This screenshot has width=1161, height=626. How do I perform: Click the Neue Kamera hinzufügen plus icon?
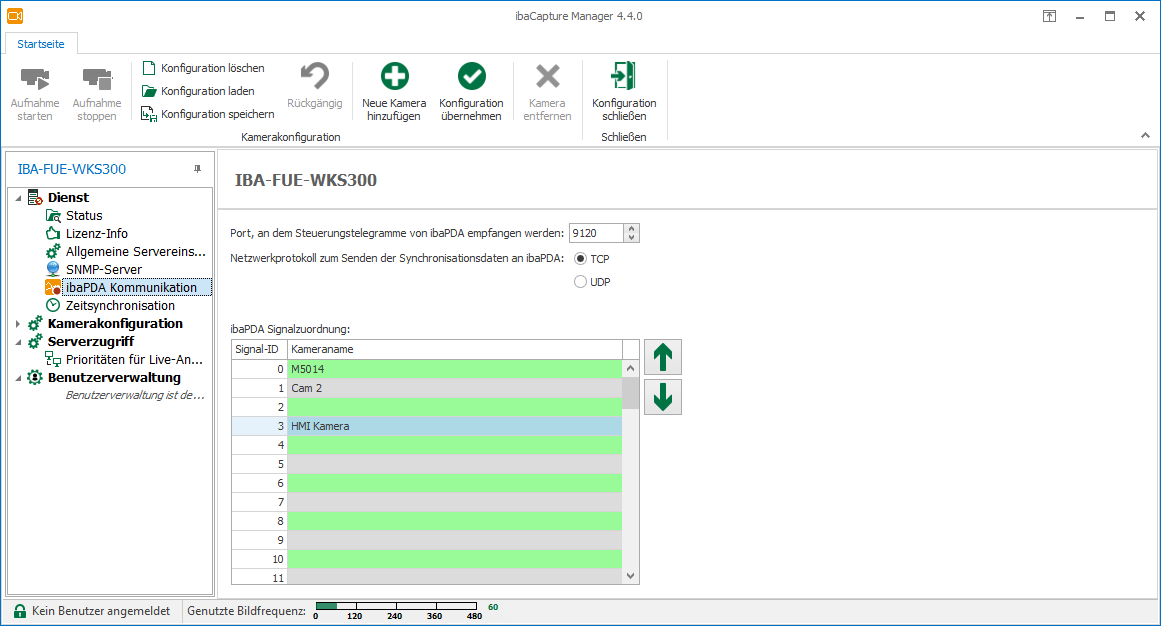pos(394,77)
